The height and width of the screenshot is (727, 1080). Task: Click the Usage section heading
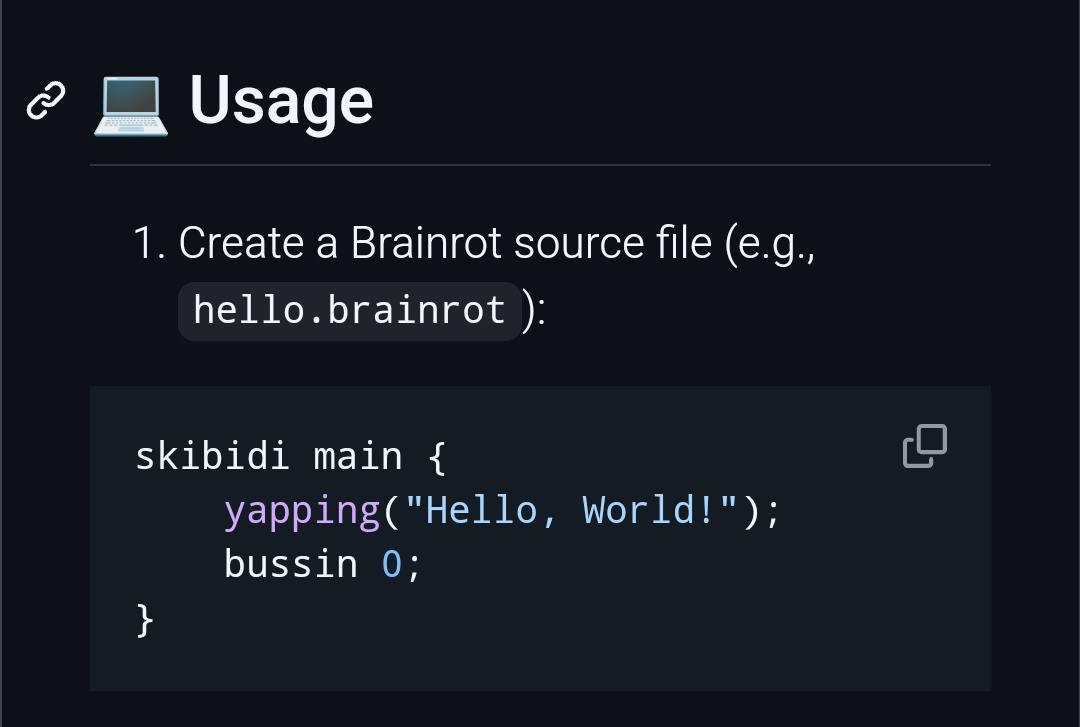tap(281, 100)
